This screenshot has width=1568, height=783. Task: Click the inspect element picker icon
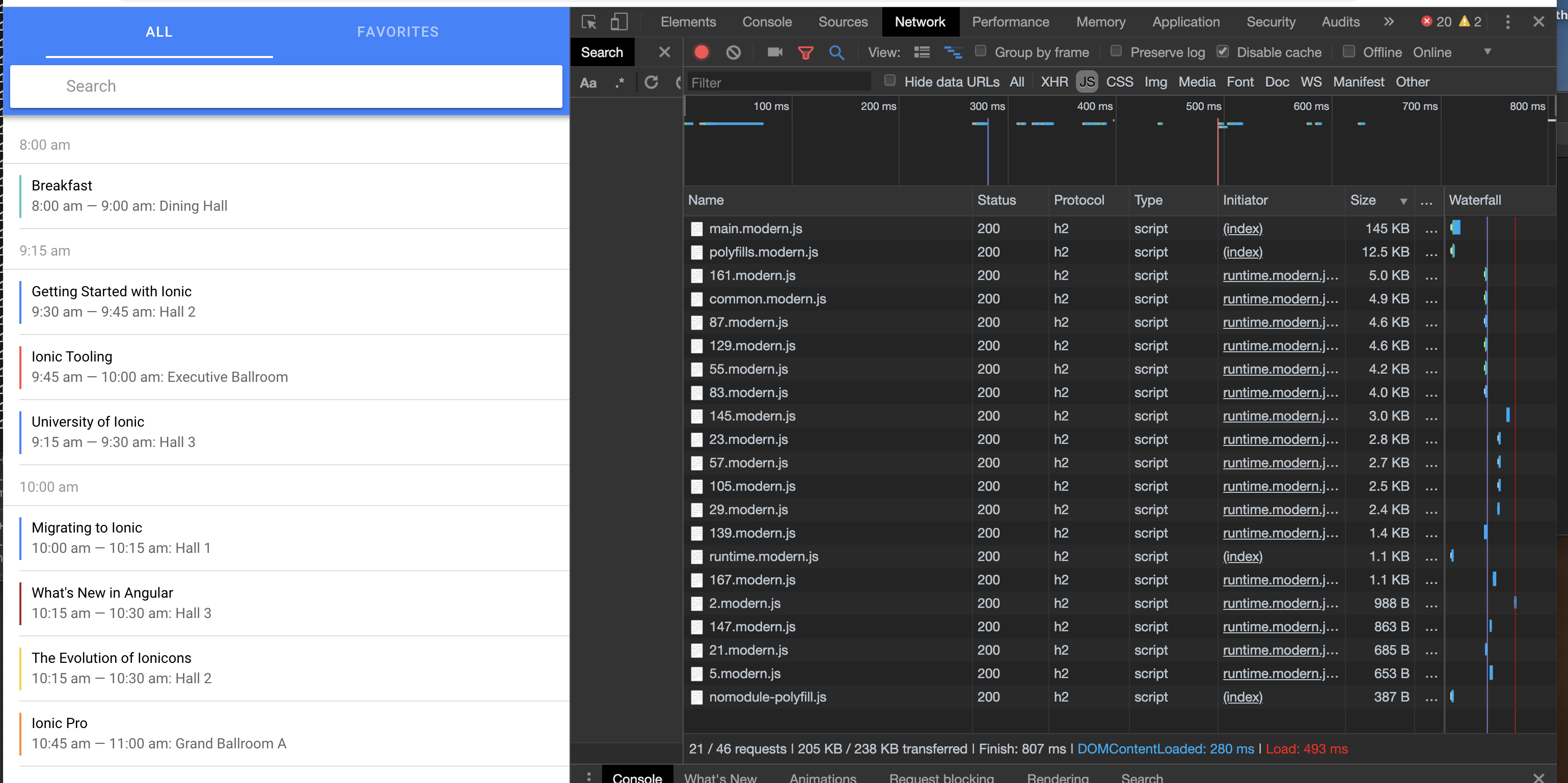click(x=588, y=22)
